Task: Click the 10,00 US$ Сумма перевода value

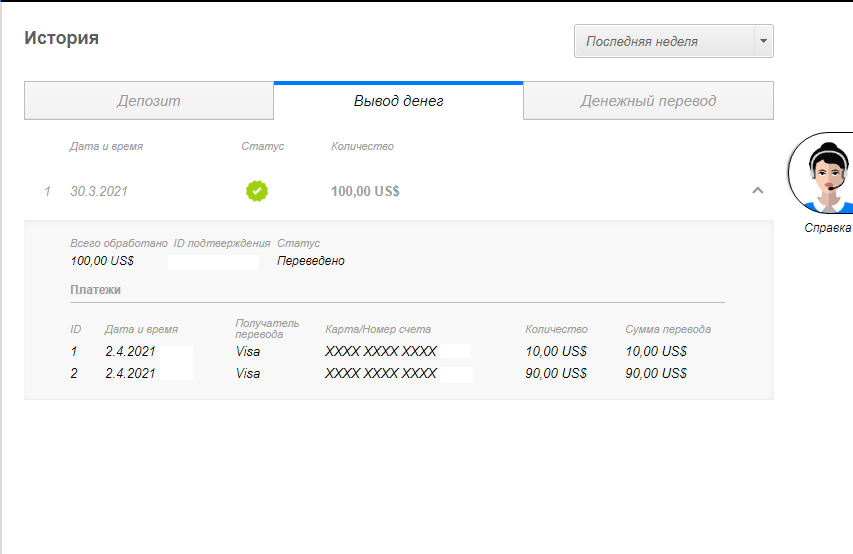Action: (656, 352)
